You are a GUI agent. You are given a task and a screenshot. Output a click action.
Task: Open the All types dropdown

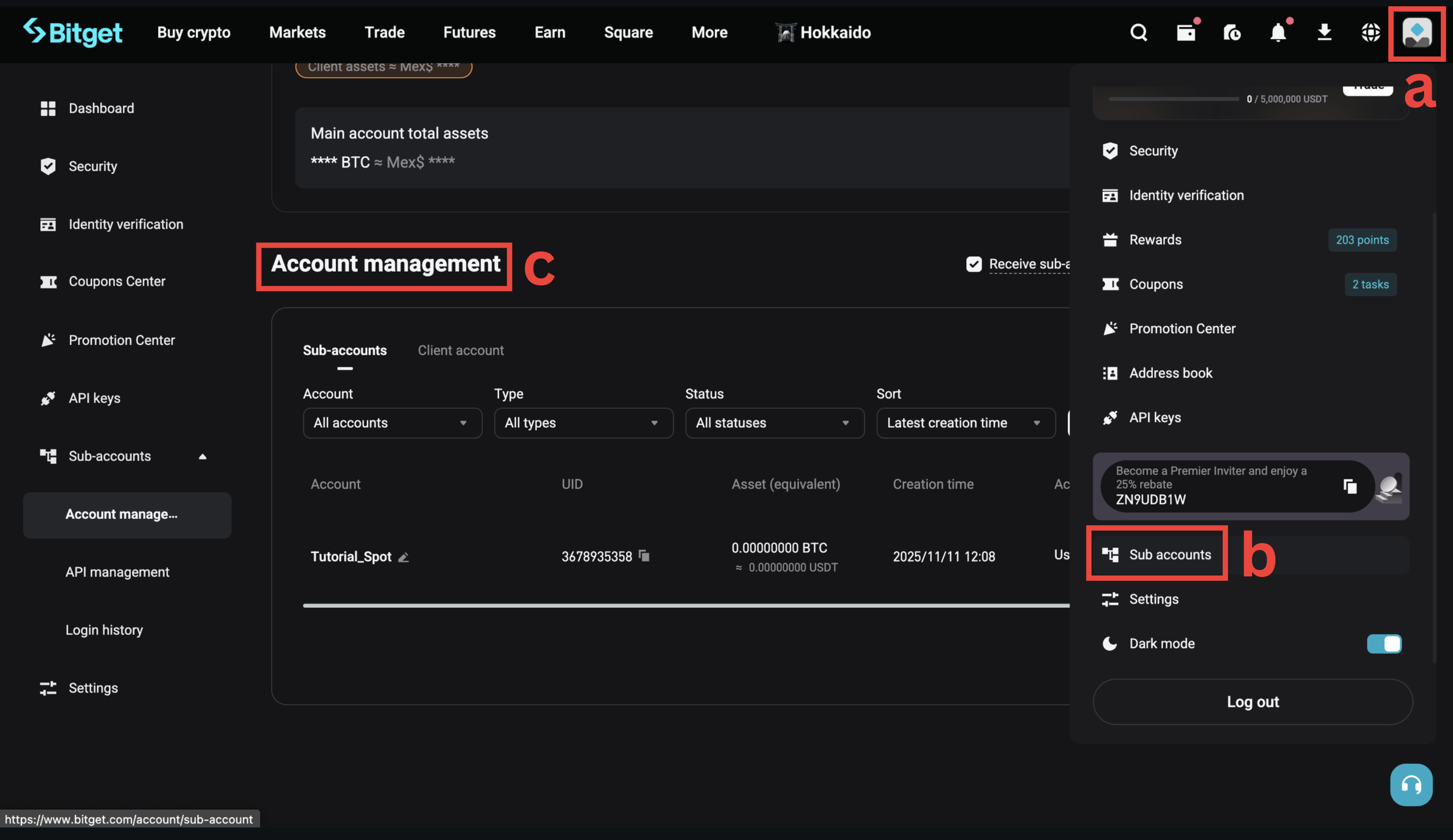pyautogui.click(x=584, y=423)
